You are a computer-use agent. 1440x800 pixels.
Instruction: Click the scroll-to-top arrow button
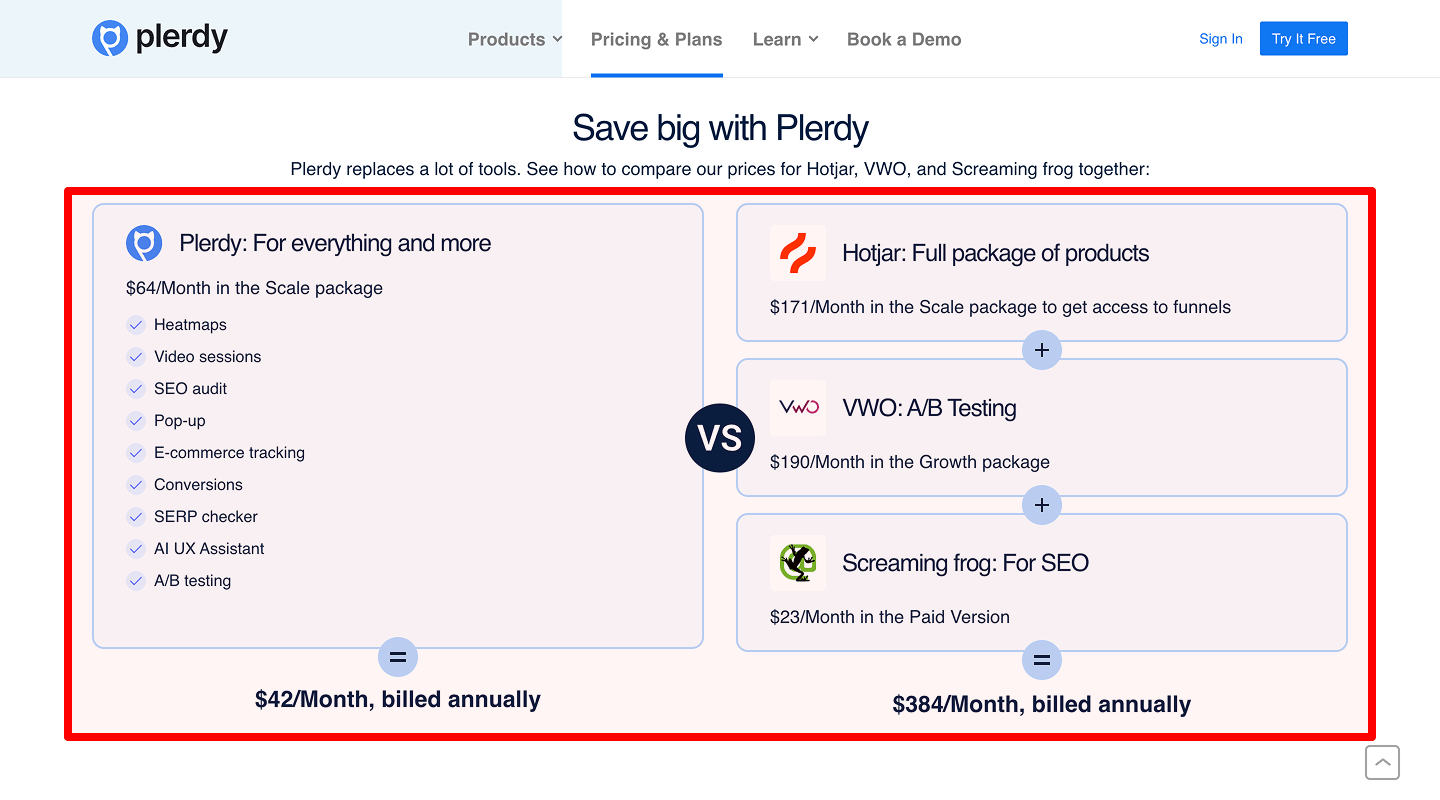pyautogui.click(x=1382, y=763)
